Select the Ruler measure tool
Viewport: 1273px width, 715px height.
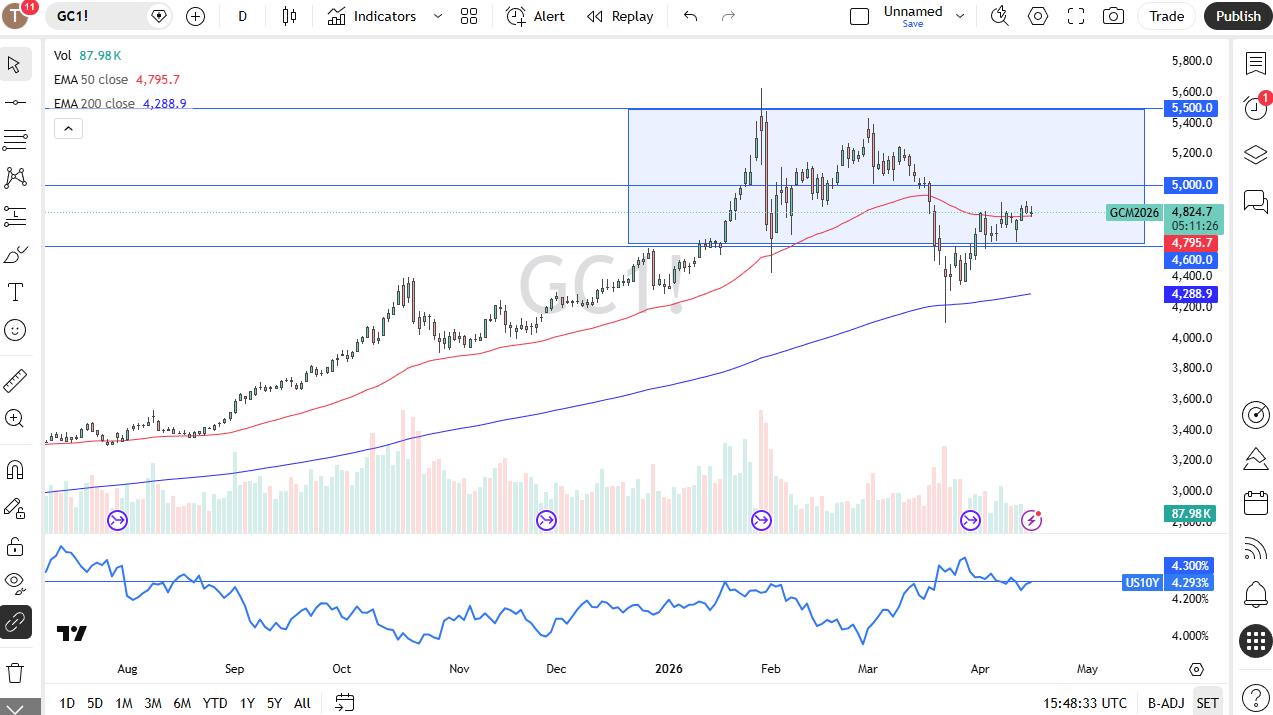15,380
